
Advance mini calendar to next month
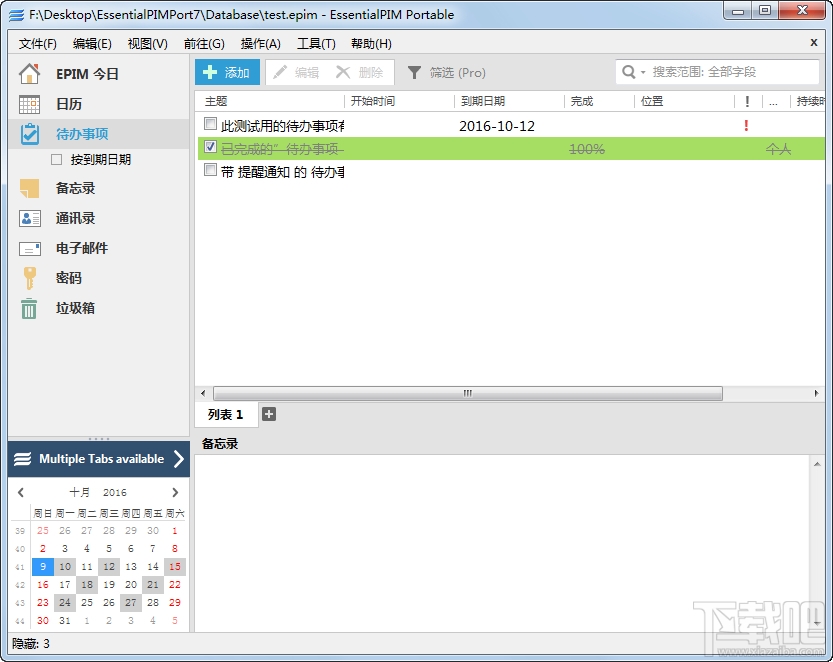pyautogui.click(x=175, y=492)
